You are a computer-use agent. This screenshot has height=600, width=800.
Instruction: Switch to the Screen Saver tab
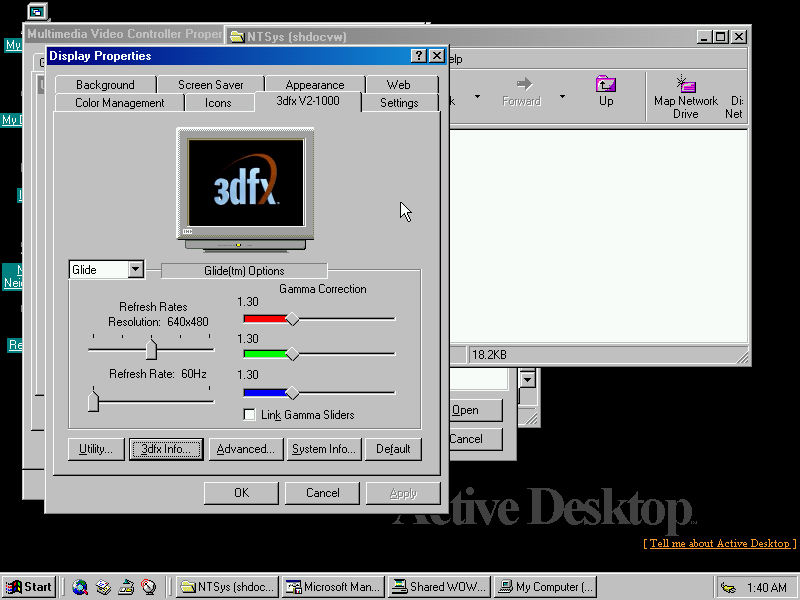coord(210,85)
